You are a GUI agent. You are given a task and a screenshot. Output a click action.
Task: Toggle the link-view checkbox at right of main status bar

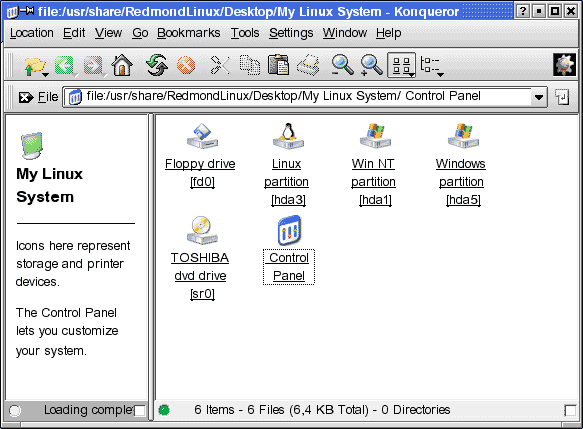coord(570,411)
